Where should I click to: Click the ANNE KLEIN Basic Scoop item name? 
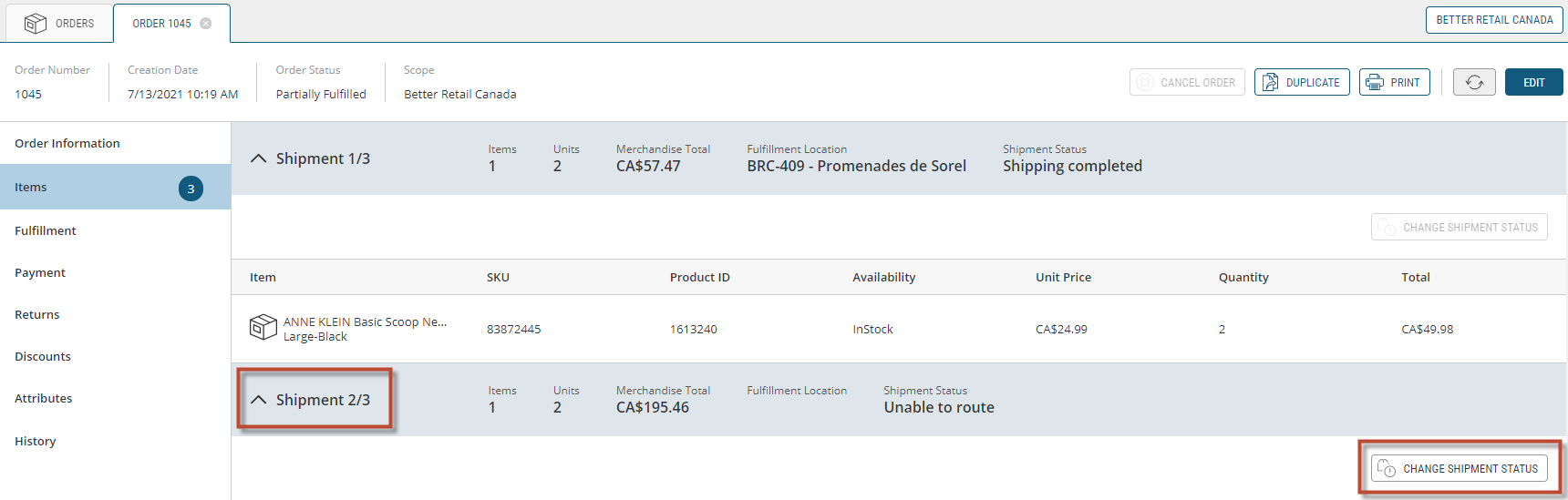[365, 321]
